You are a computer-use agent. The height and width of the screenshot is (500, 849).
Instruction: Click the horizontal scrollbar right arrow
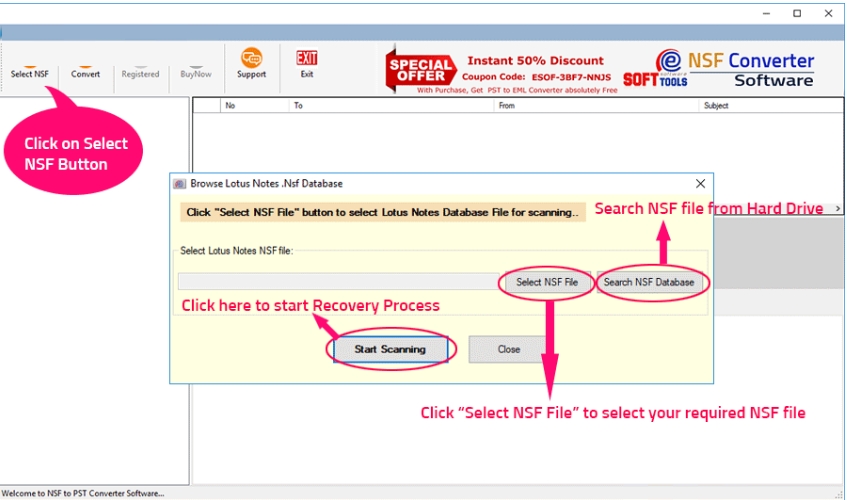(x=838, y=209)
